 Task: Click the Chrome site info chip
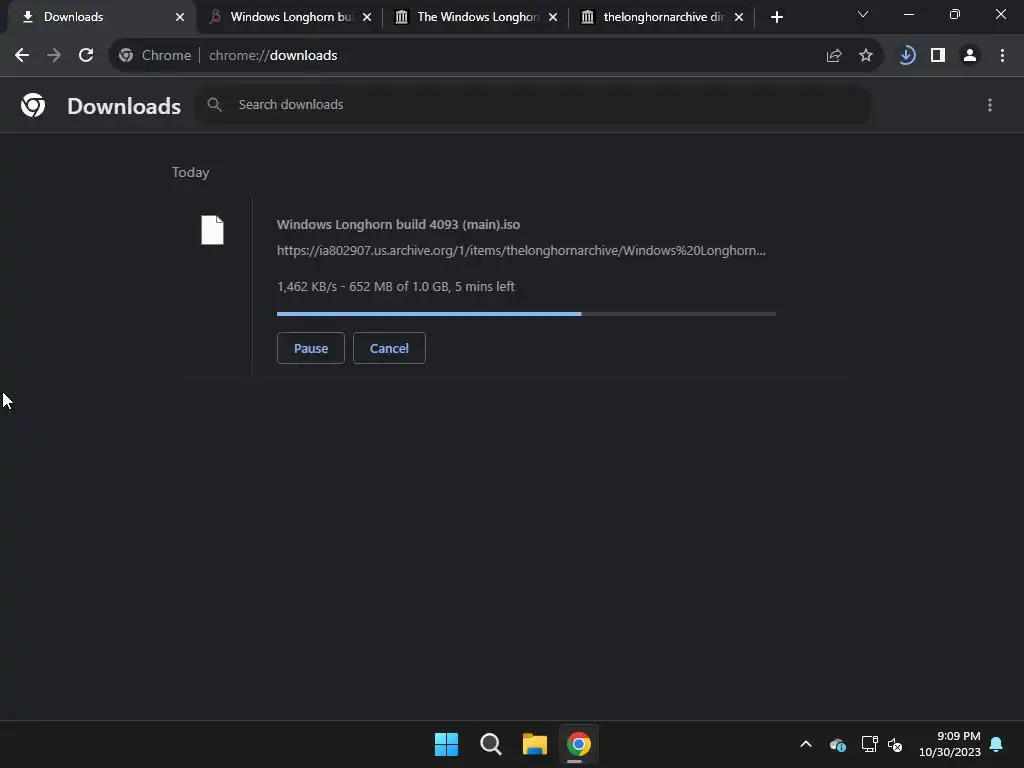[155, 56]
